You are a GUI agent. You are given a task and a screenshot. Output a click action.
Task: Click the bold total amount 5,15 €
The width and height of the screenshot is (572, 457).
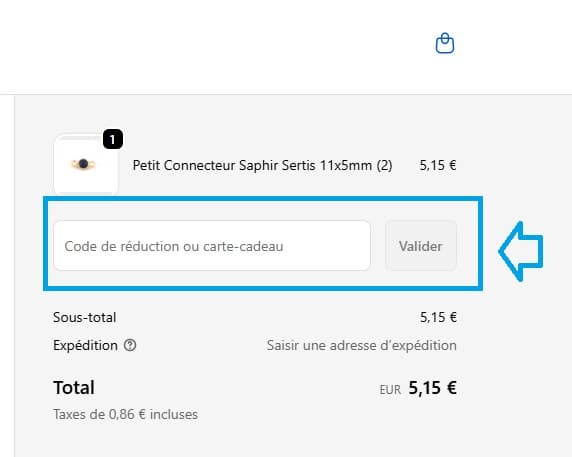pyautogui.click(x=432, y=387)
